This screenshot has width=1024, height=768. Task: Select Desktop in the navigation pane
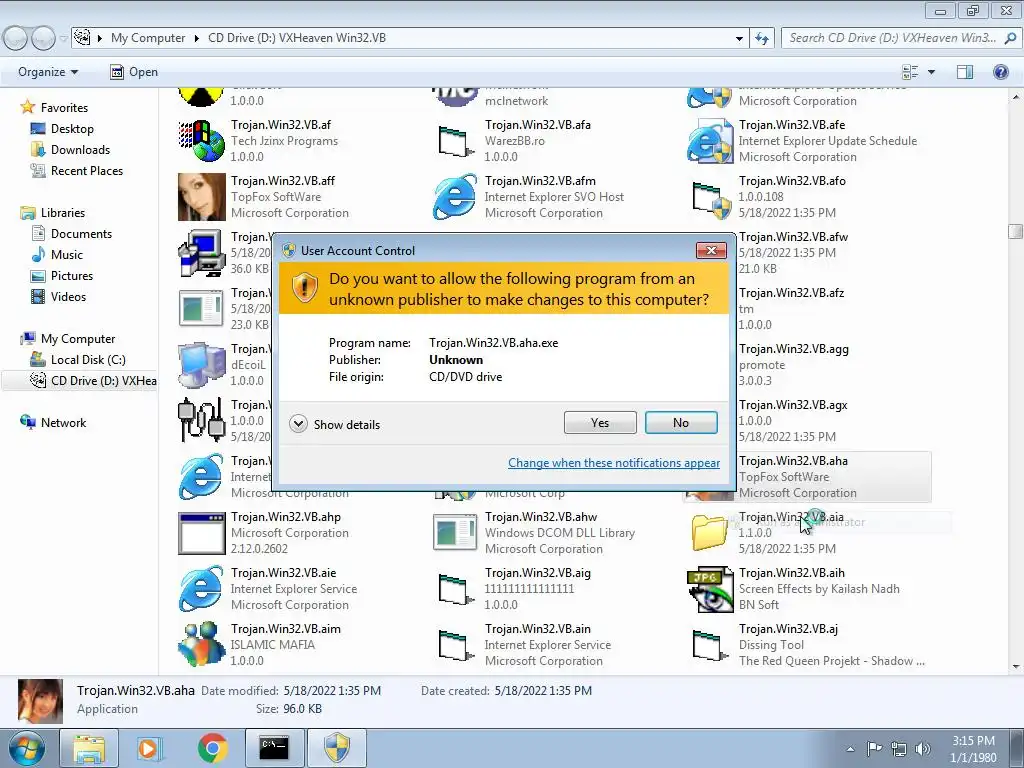pos(72,129)
